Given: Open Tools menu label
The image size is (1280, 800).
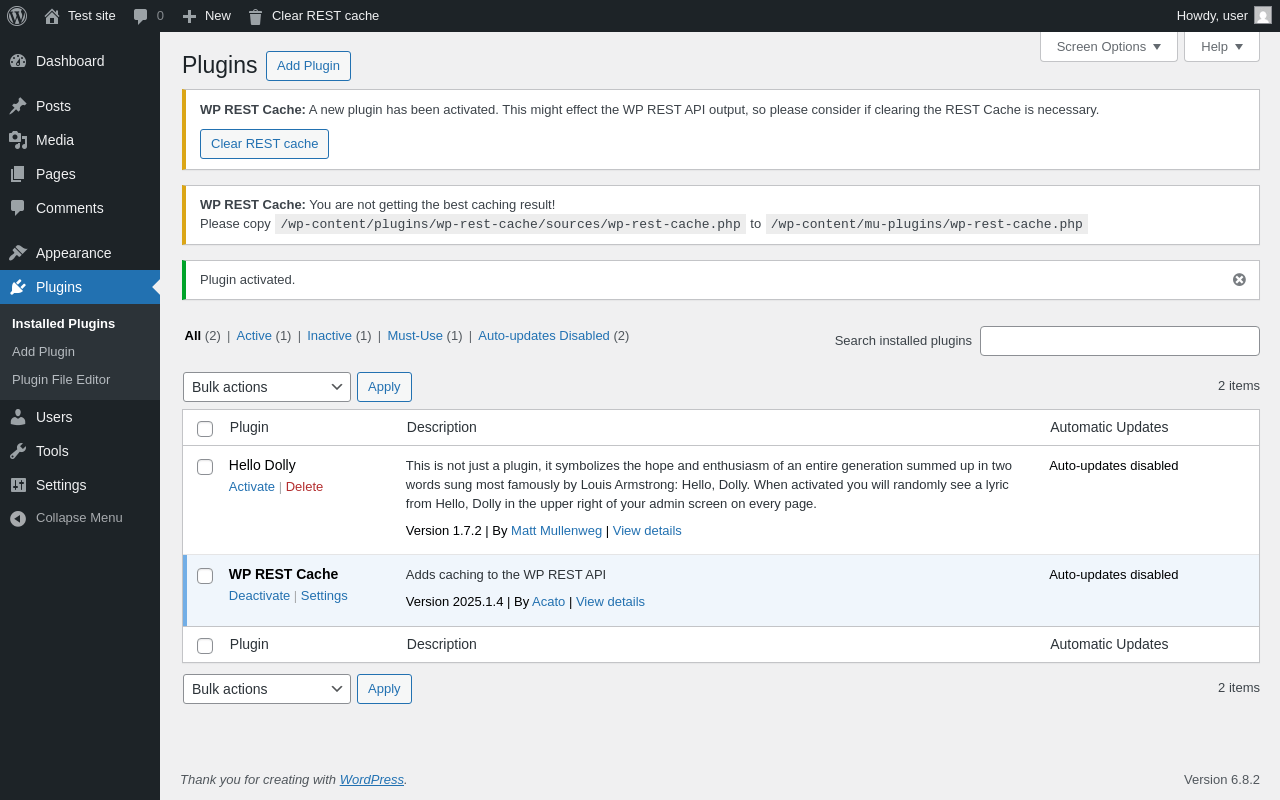Looking at the screenshot, I should (52, 451).
